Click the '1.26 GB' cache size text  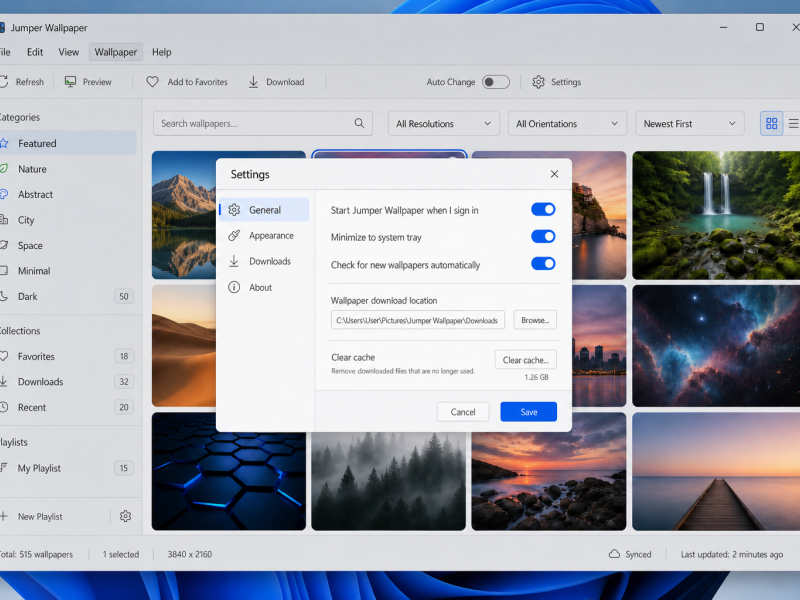536,377
